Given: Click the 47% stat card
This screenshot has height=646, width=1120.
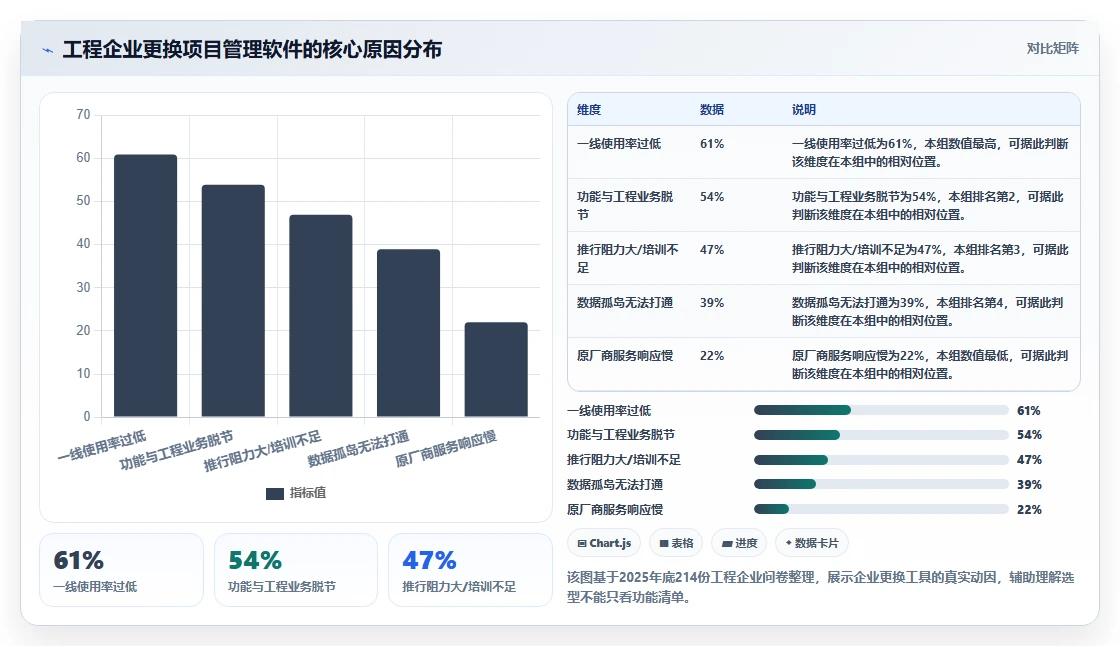Looking at the screenshot, I should pos(470,570).
